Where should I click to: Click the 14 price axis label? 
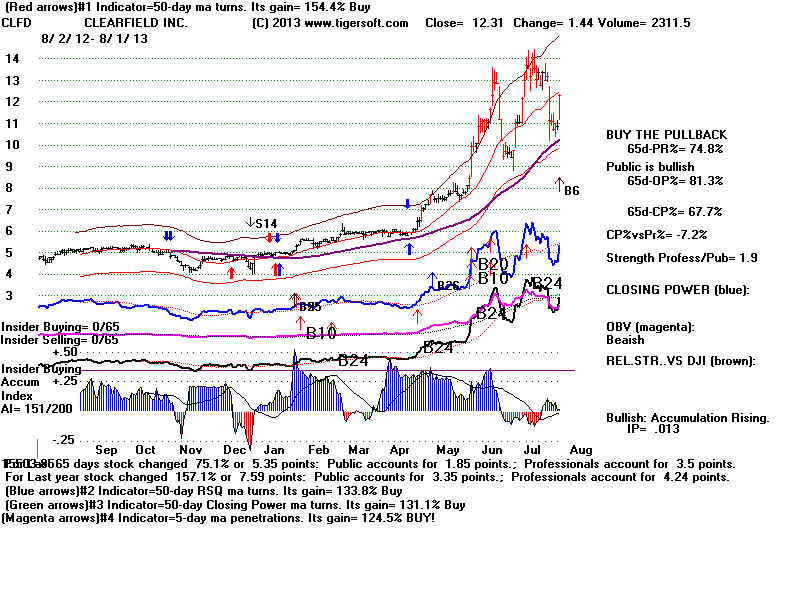(12, 59)
